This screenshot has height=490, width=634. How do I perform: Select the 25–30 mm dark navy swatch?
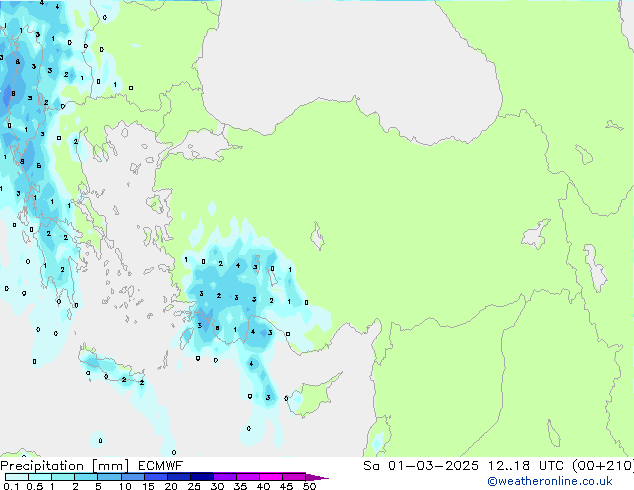(202, 477)
